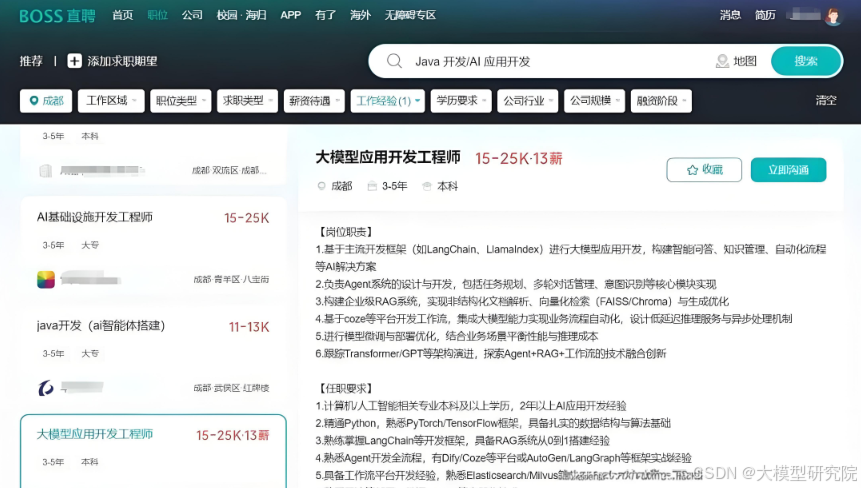Click 添加求职期望 link
Viewport: 861px width, 488px height.
tap(113, 61)
